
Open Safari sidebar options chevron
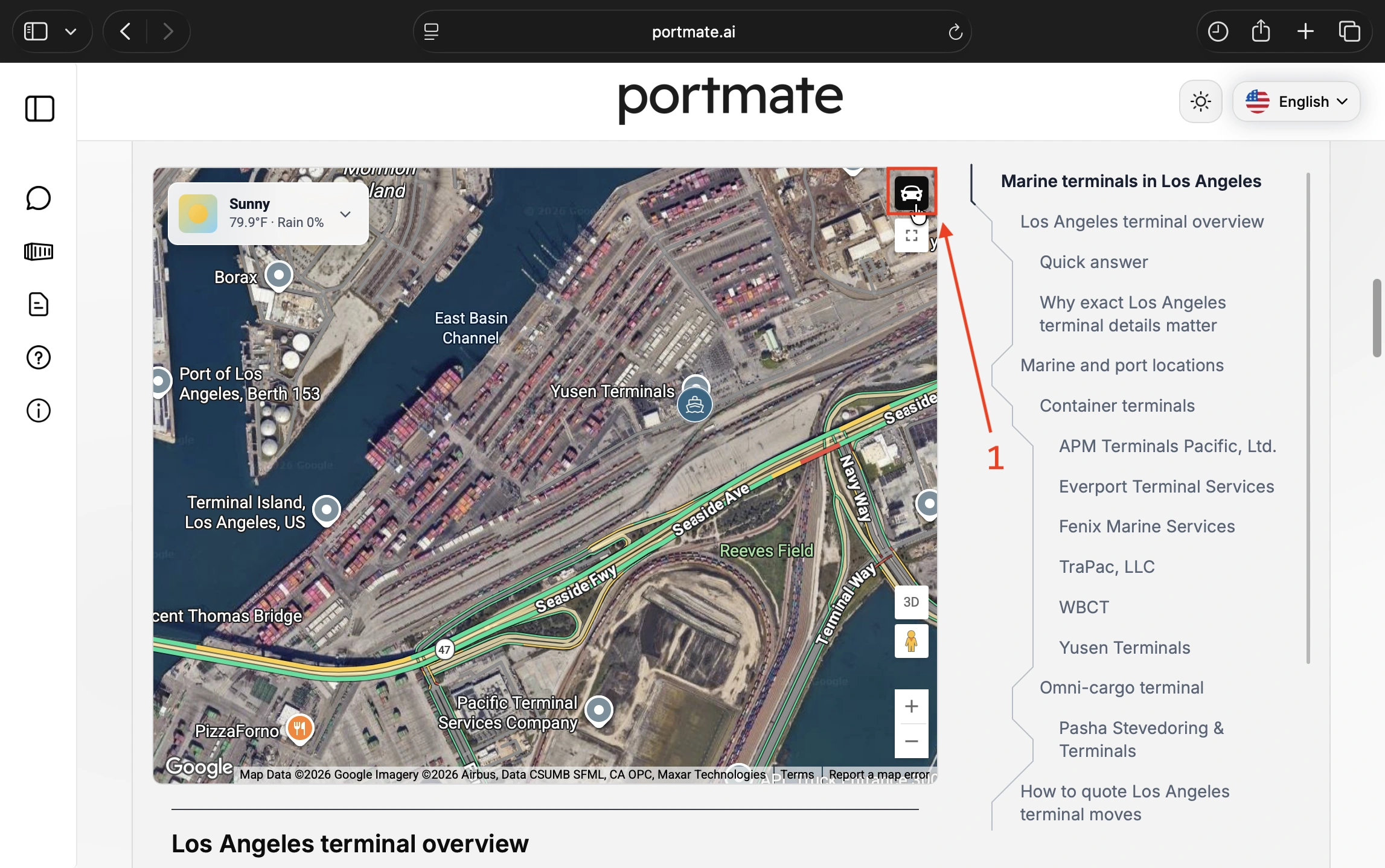[x=71, y=31]
